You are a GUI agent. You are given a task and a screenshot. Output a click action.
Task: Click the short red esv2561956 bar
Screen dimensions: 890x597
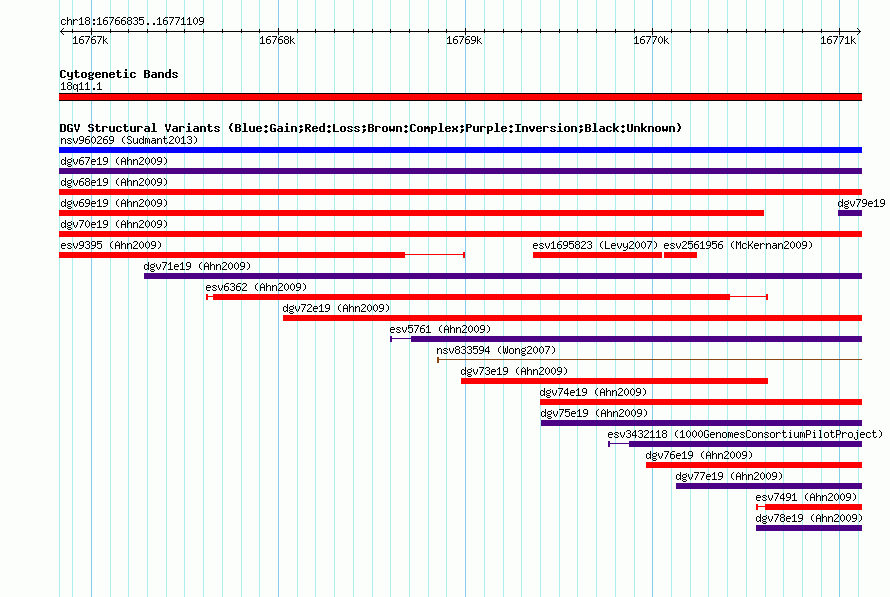(x=680, y=255)
